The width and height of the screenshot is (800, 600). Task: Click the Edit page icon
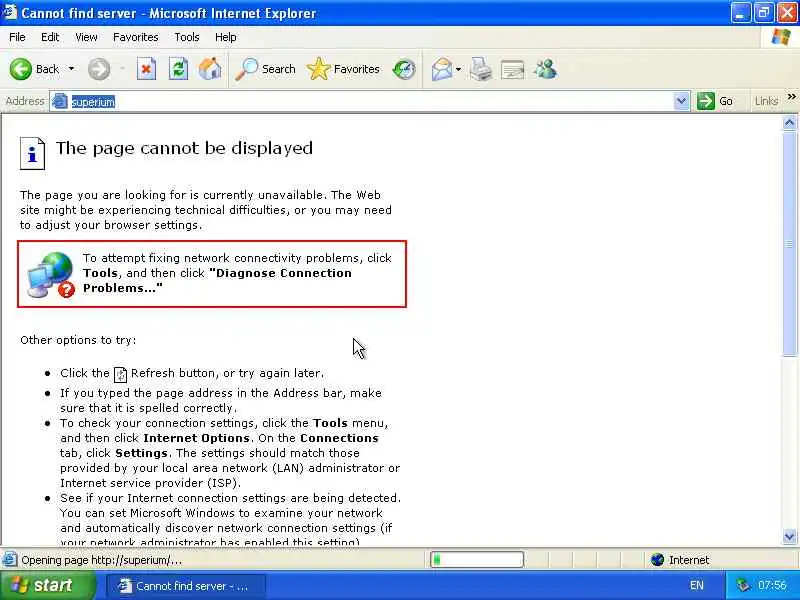512,69
